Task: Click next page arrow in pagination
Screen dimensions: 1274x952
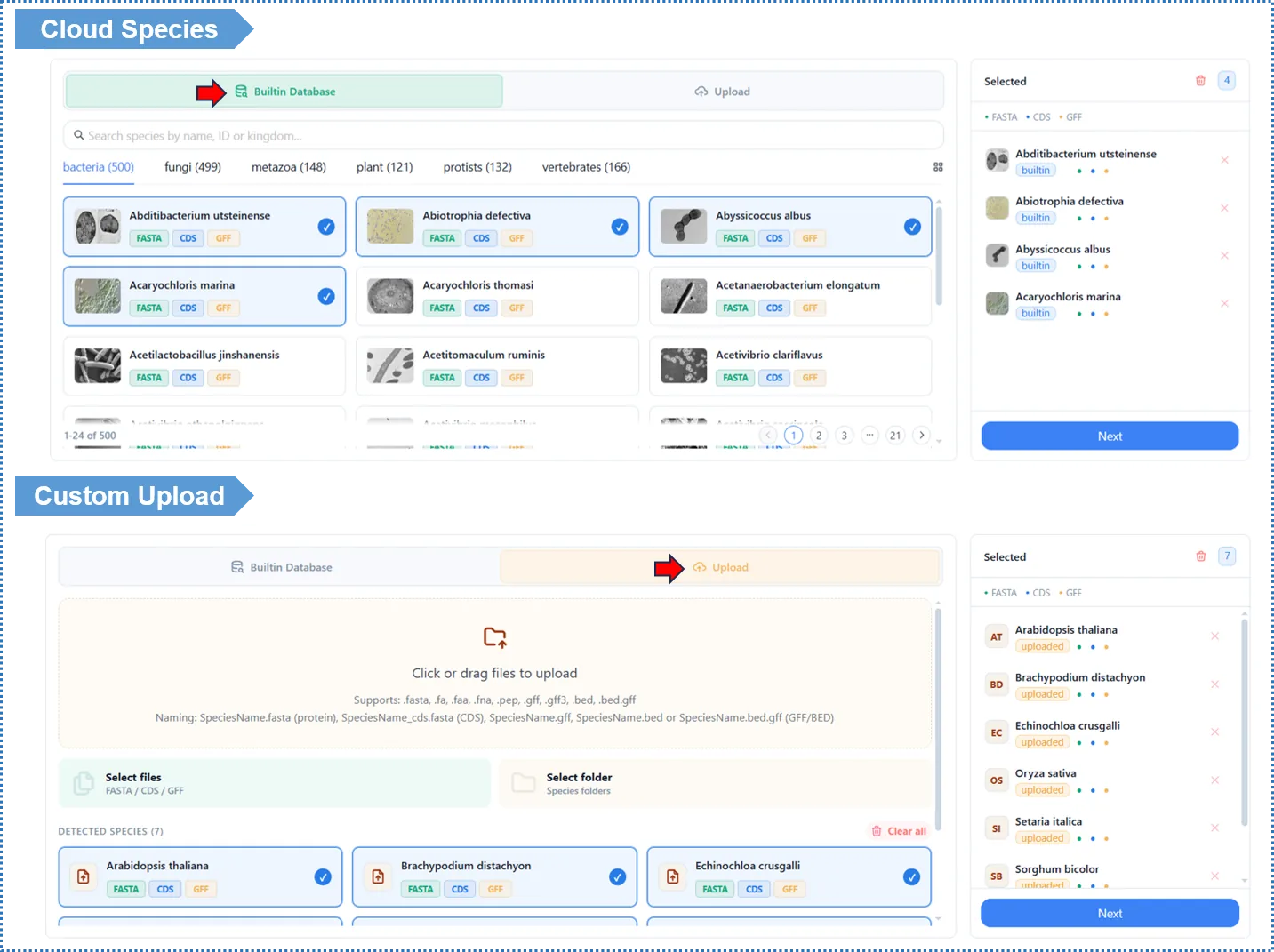Action: [x=922, y=436]
